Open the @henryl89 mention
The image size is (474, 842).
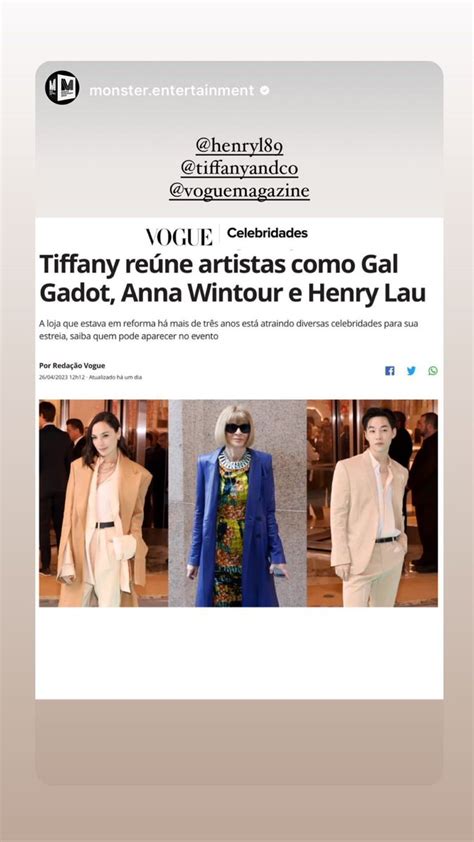click(239, 146)
